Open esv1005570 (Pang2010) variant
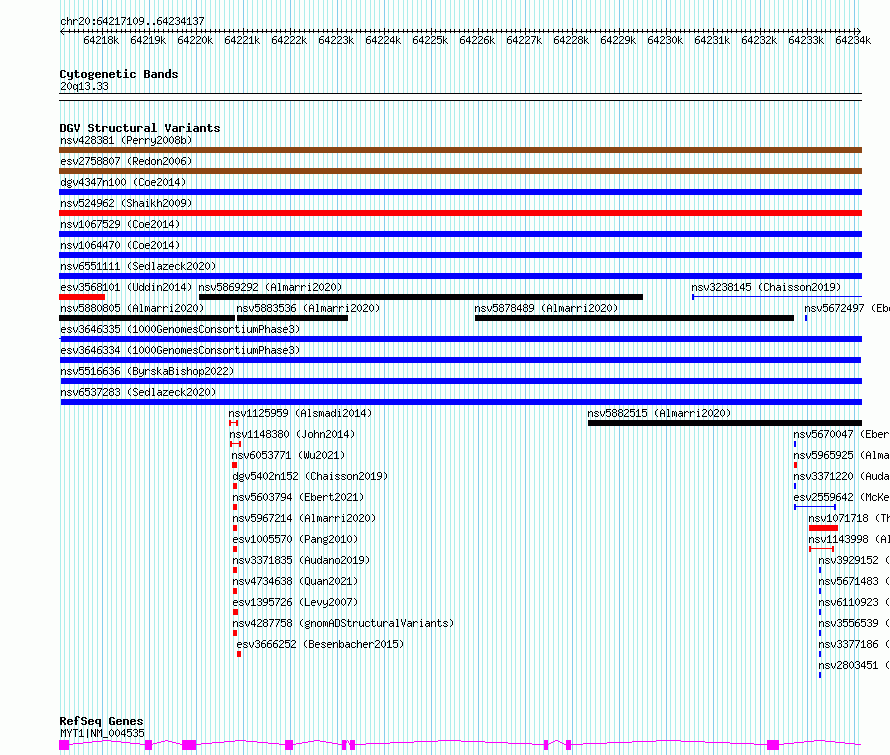890x755 pixels. [295, 539]
